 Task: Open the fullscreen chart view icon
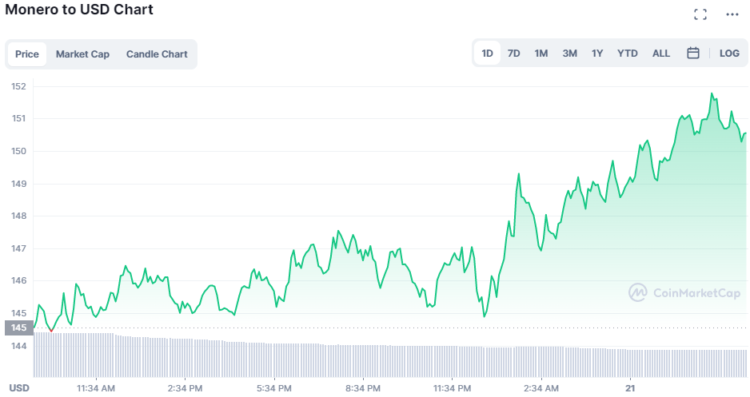[700, 14]
